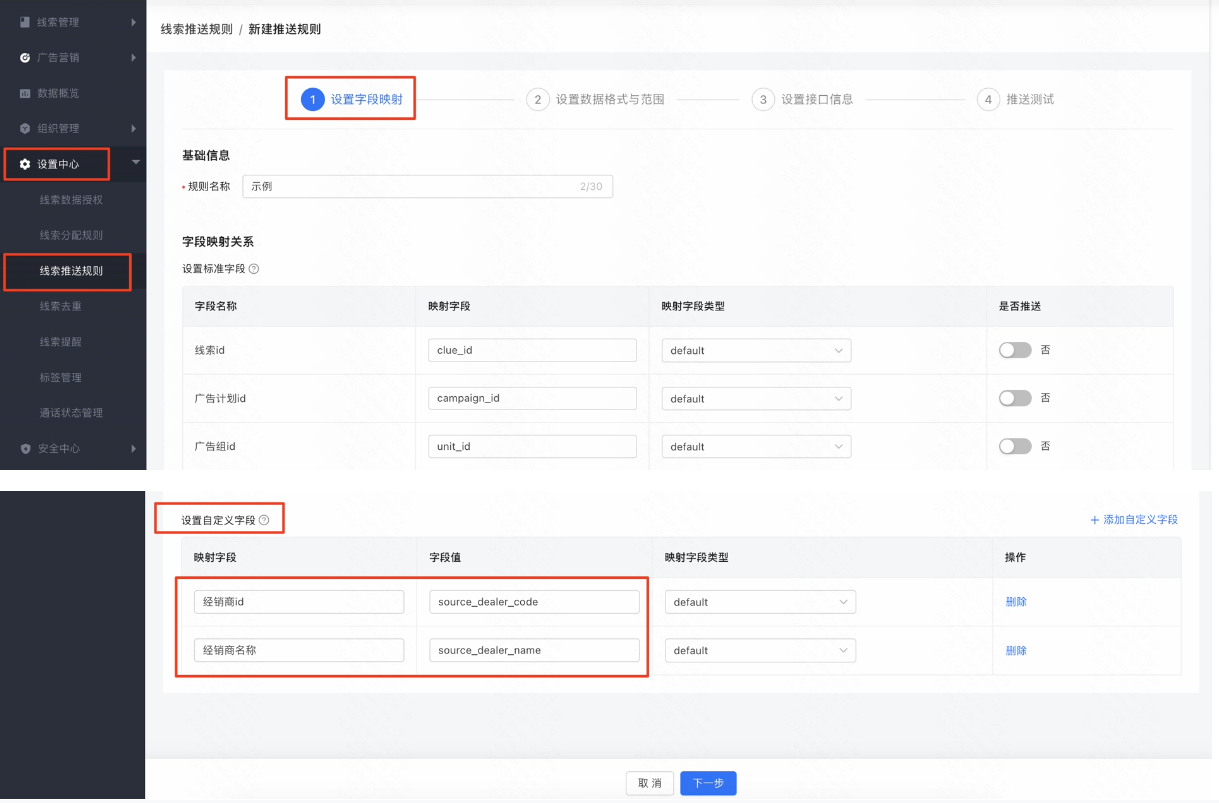Click the 下一步 button
Viewport: 1219px width, 803px height.
click(x=708, y=784)
